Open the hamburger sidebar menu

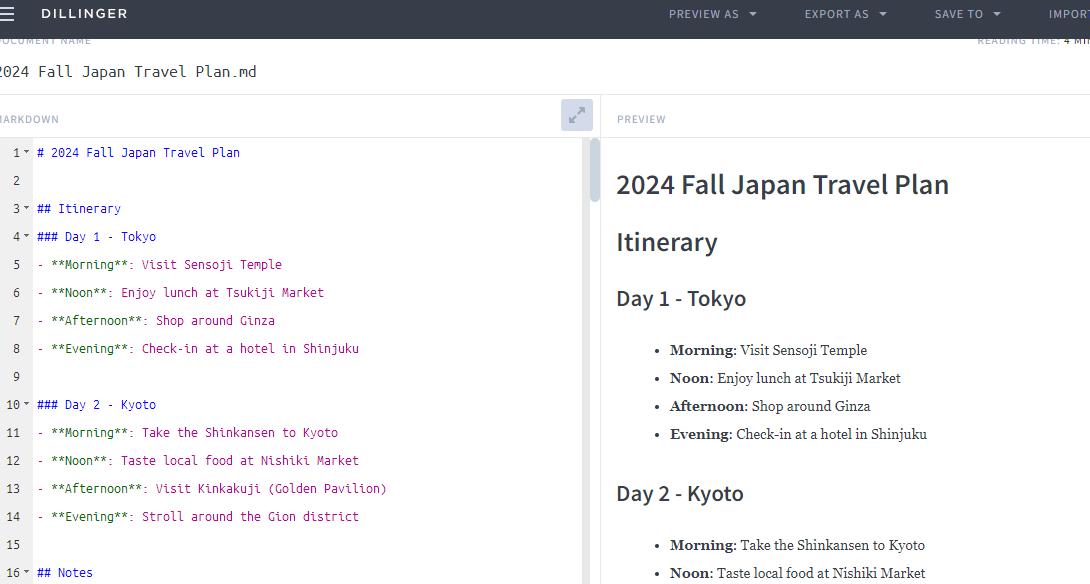click(7, 14)
